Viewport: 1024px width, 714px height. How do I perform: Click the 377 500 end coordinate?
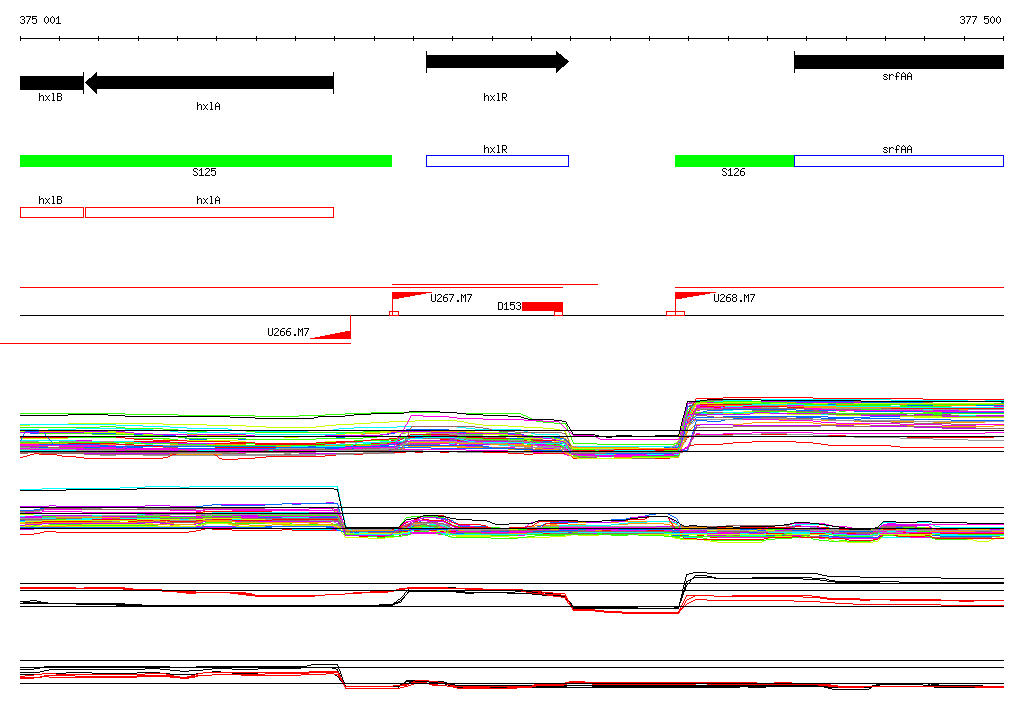pyautogui.click(x=980, y=20)
